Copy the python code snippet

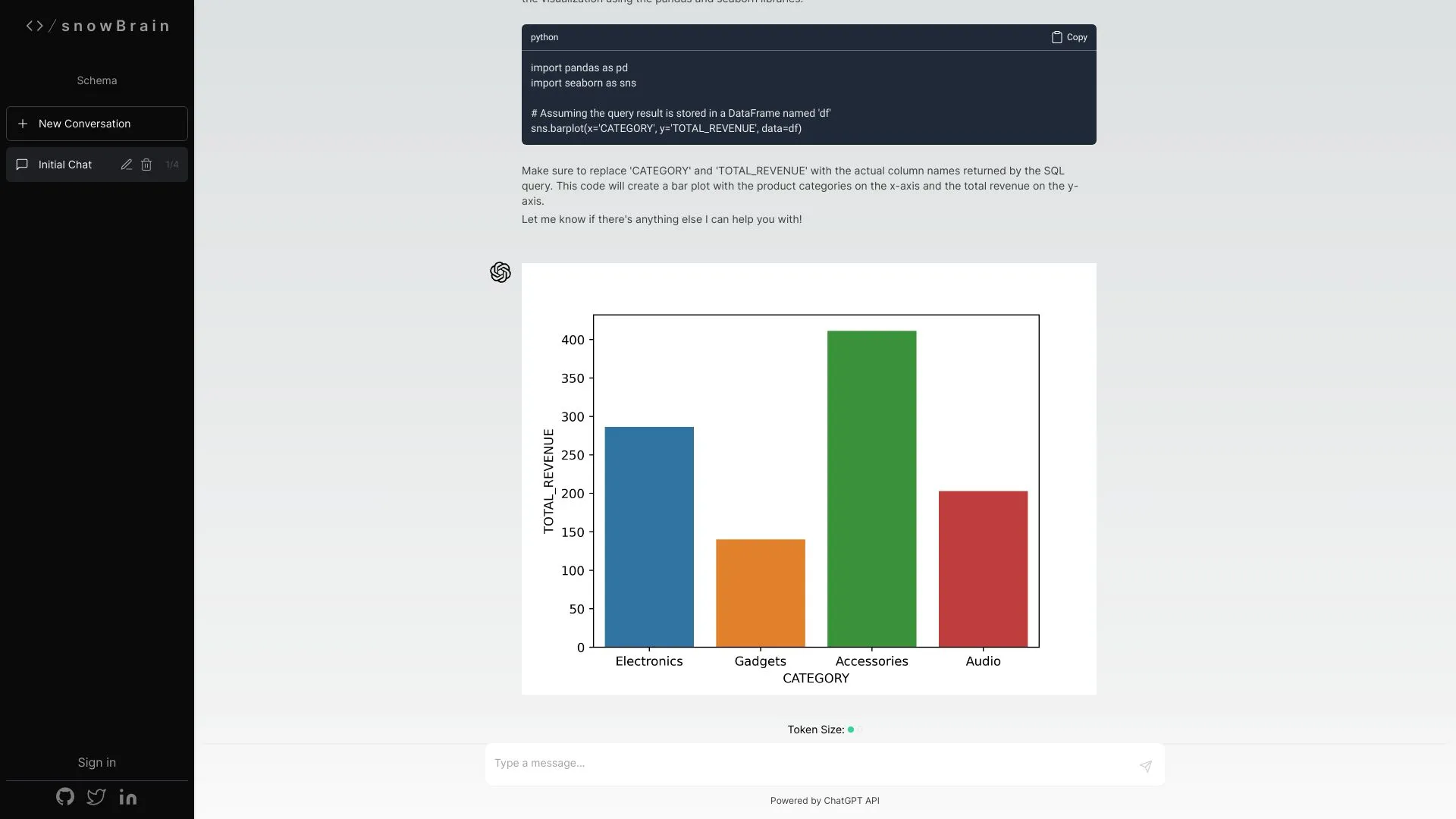click(1068, 37)
